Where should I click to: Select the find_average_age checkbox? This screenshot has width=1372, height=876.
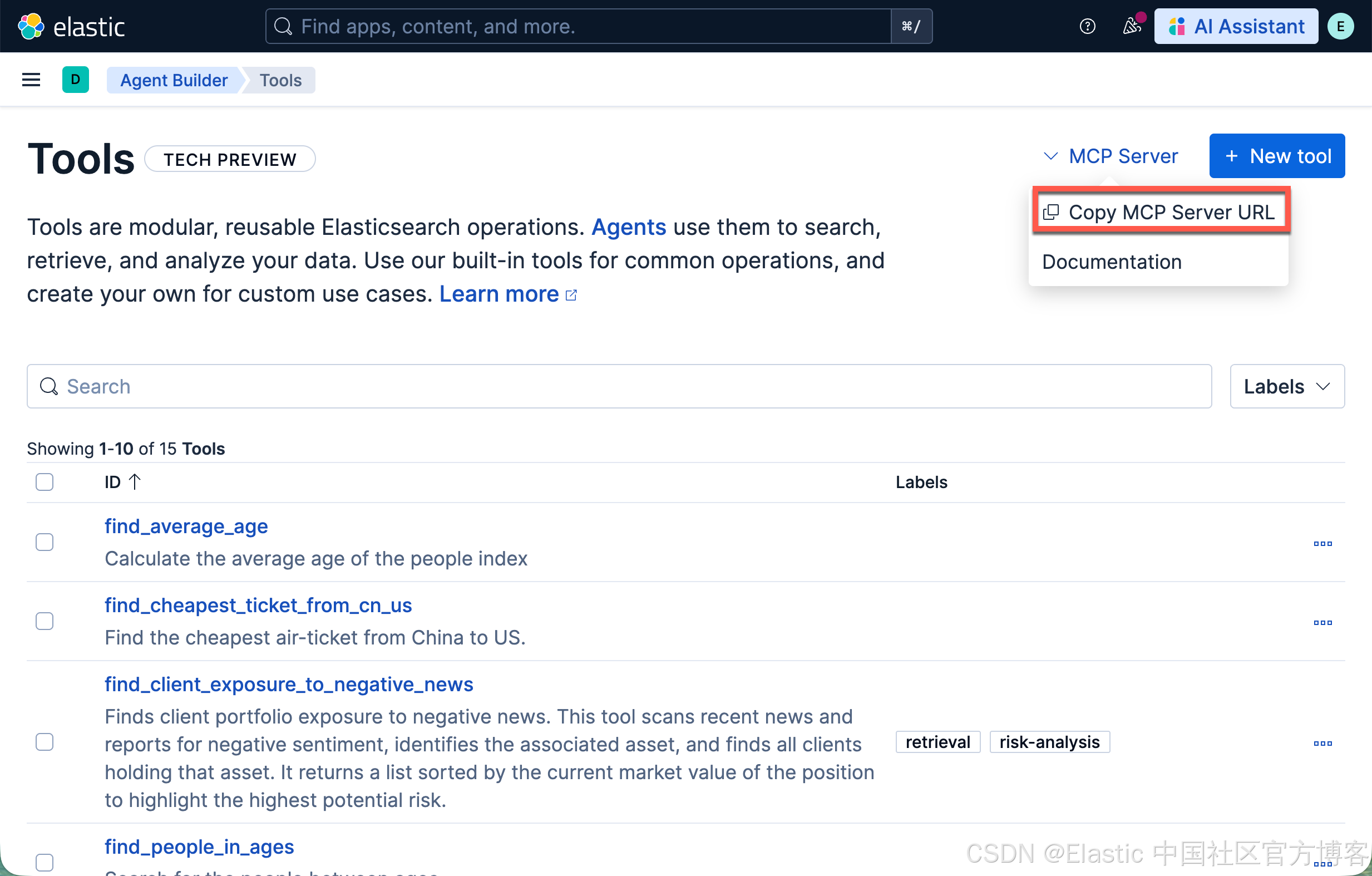click(x=45, y=542)
